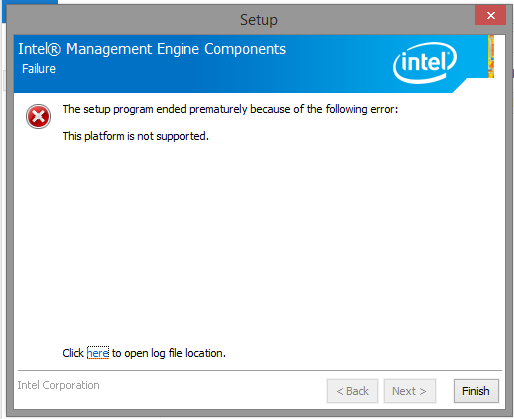Image resolution: width=514 pixels, height=419 pixels.
Task: Close the Setup dialog with the X
Action: 490,15
